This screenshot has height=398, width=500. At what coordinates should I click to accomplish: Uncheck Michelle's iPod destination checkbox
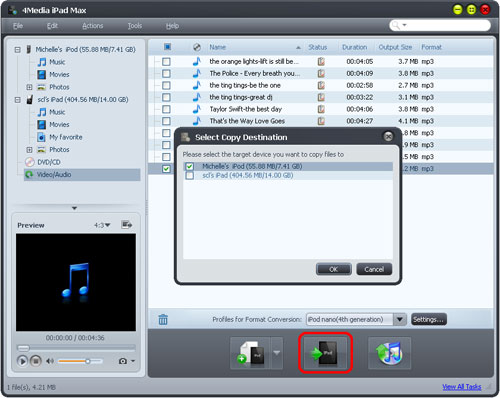189,166
